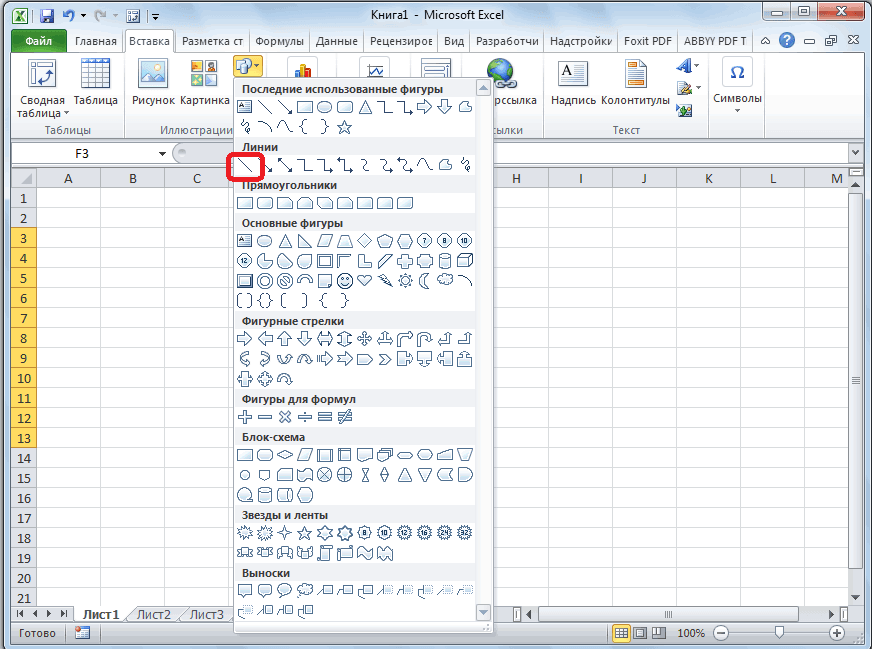Click the green Файл button

click(39, 42)
